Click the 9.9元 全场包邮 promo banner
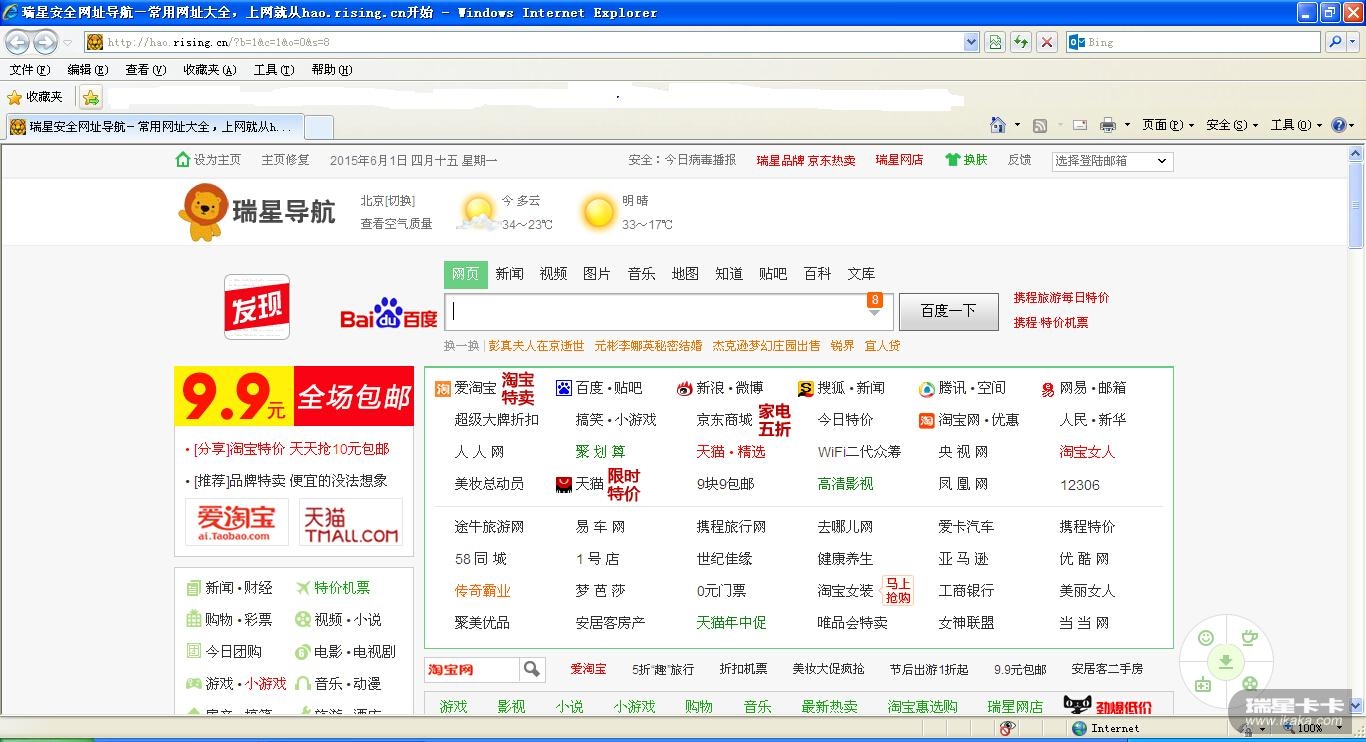This screenshot has height=742, width=1366. 294,396
